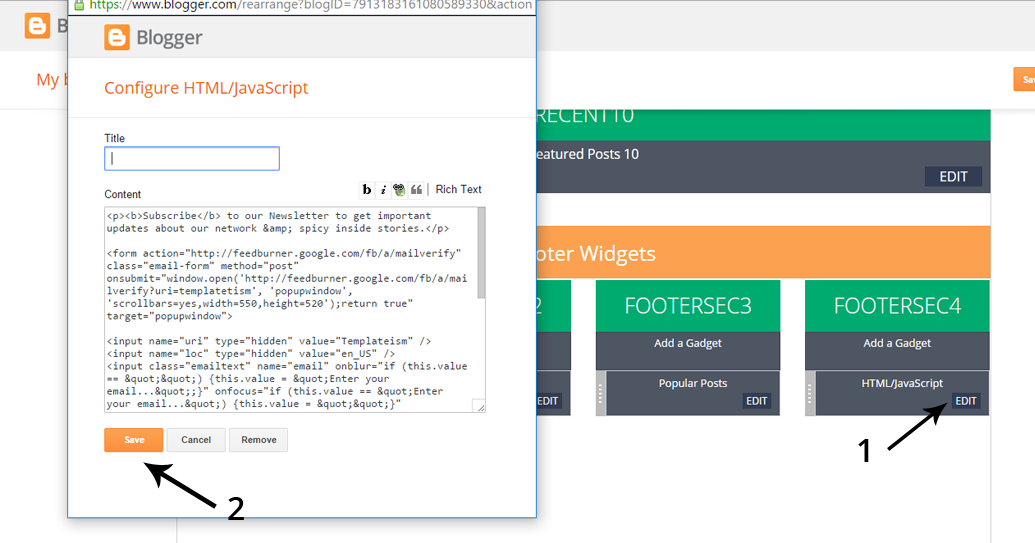Click the Popular Posts gadget title
Viewport: 1035px width, 543px height.
692,383
